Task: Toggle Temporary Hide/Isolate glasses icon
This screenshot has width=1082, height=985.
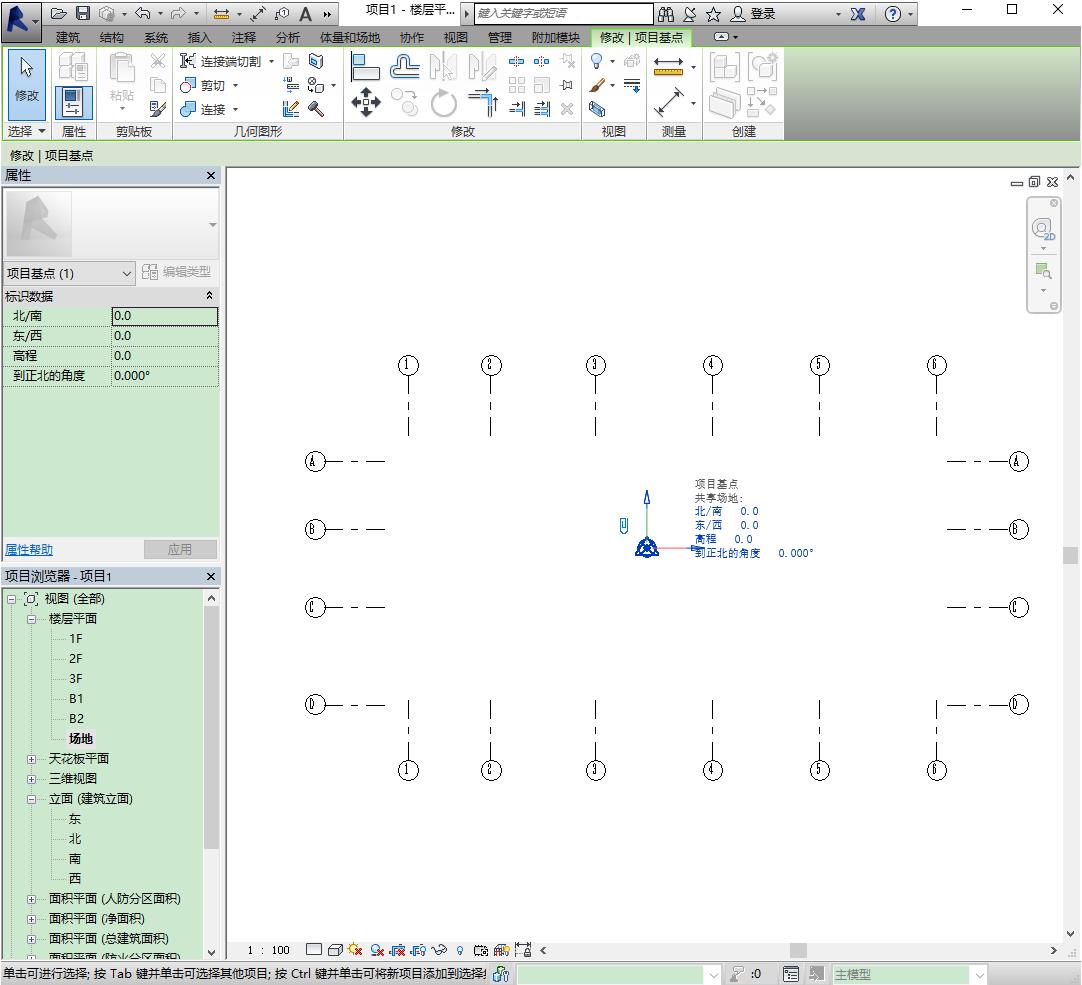Action: pyautogui.click(x=439, y=950)
